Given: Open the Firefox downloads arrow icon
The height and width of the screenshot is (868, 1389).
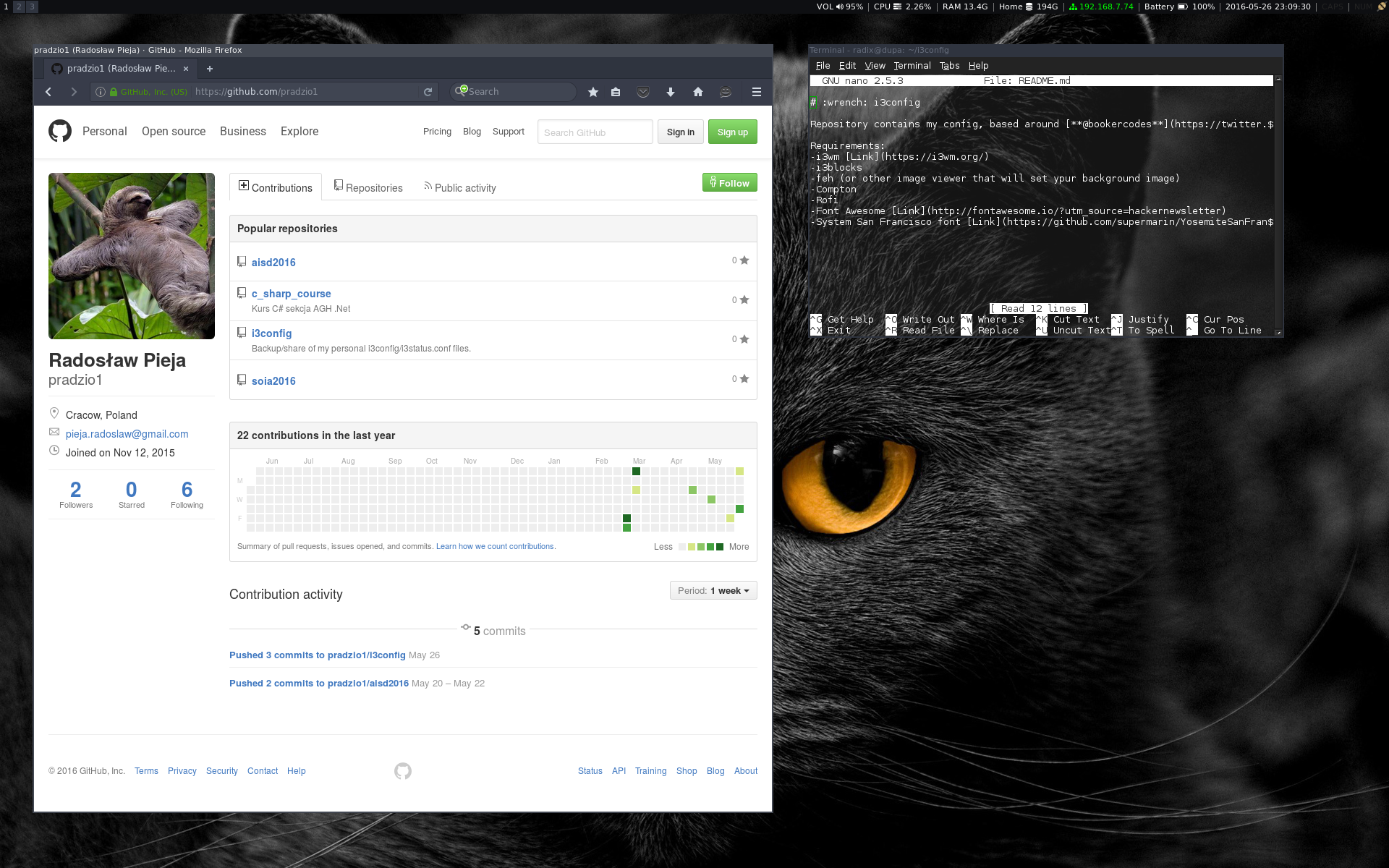Looking at the screenshot, I should (671, 92).
